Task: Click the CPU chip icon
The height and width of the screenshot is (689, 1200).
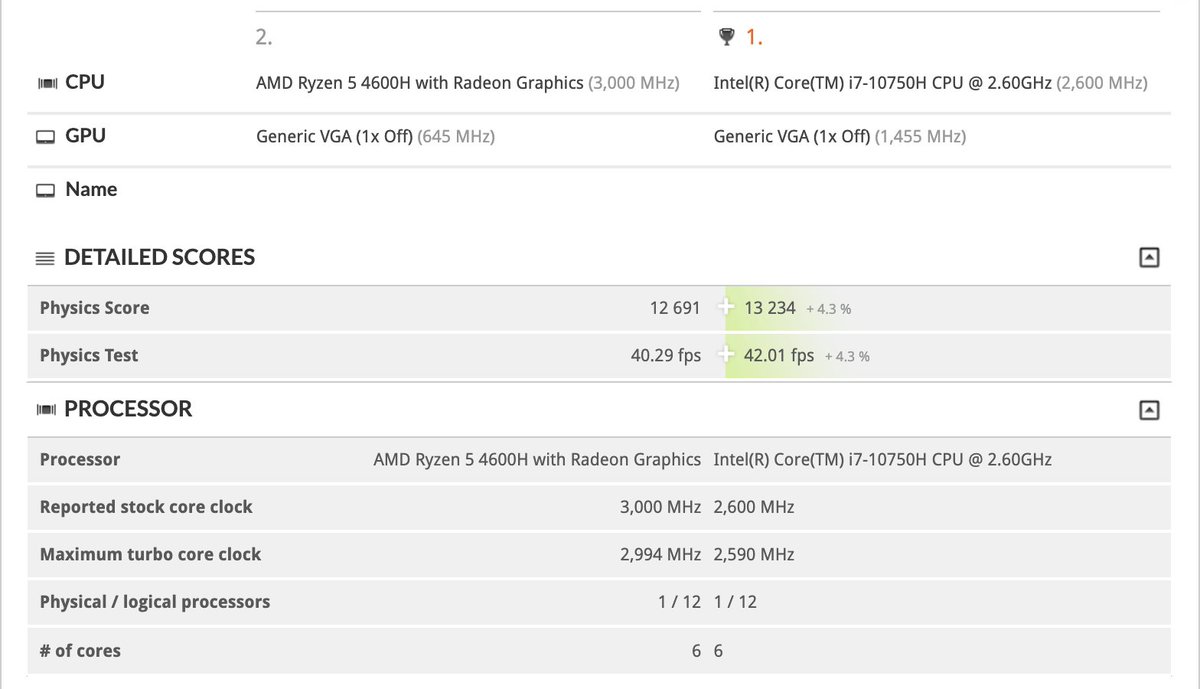Action: pos(46,83)
